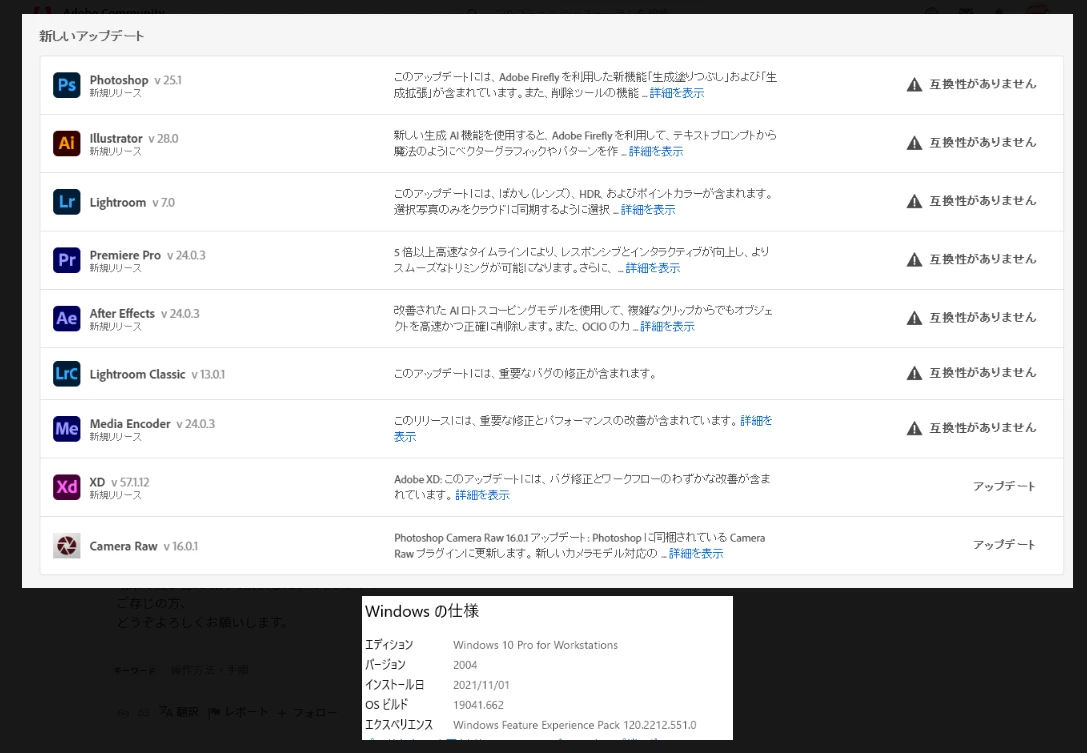
Task: Open 詳細を表示 link for Camera Raw
Action: [695, 553]
